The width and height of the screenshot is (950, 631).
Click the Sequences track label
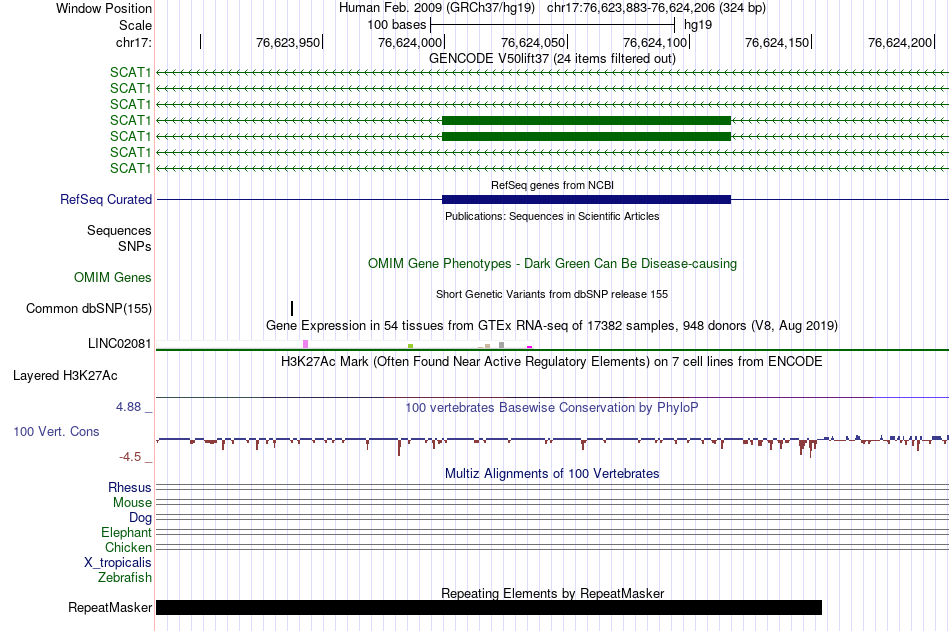pos(119,230)
